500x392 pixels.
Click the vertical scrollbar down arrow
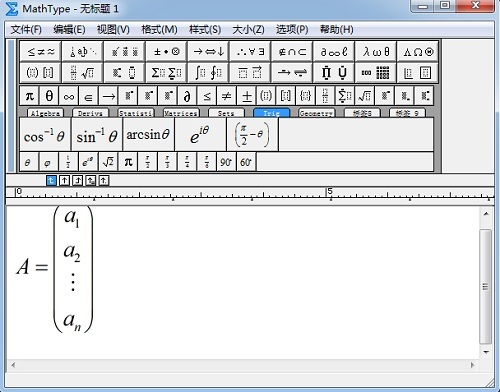click(x=486, y=352)
